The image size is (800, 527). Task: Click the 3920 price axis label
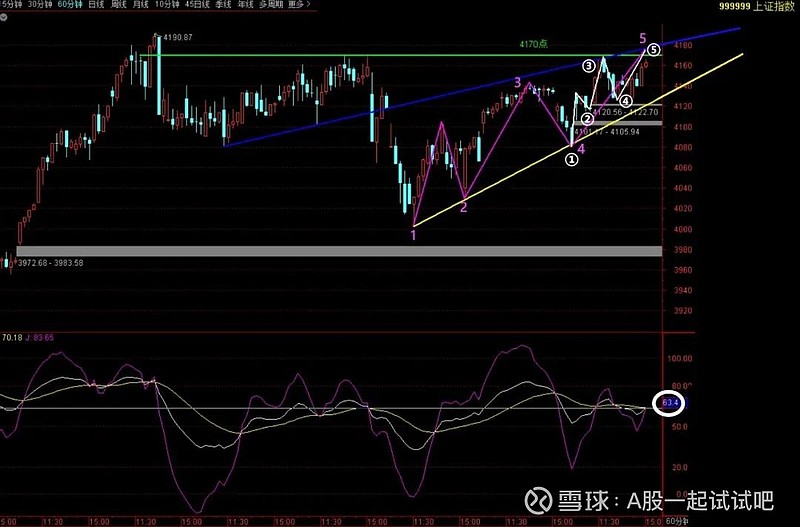682,311
